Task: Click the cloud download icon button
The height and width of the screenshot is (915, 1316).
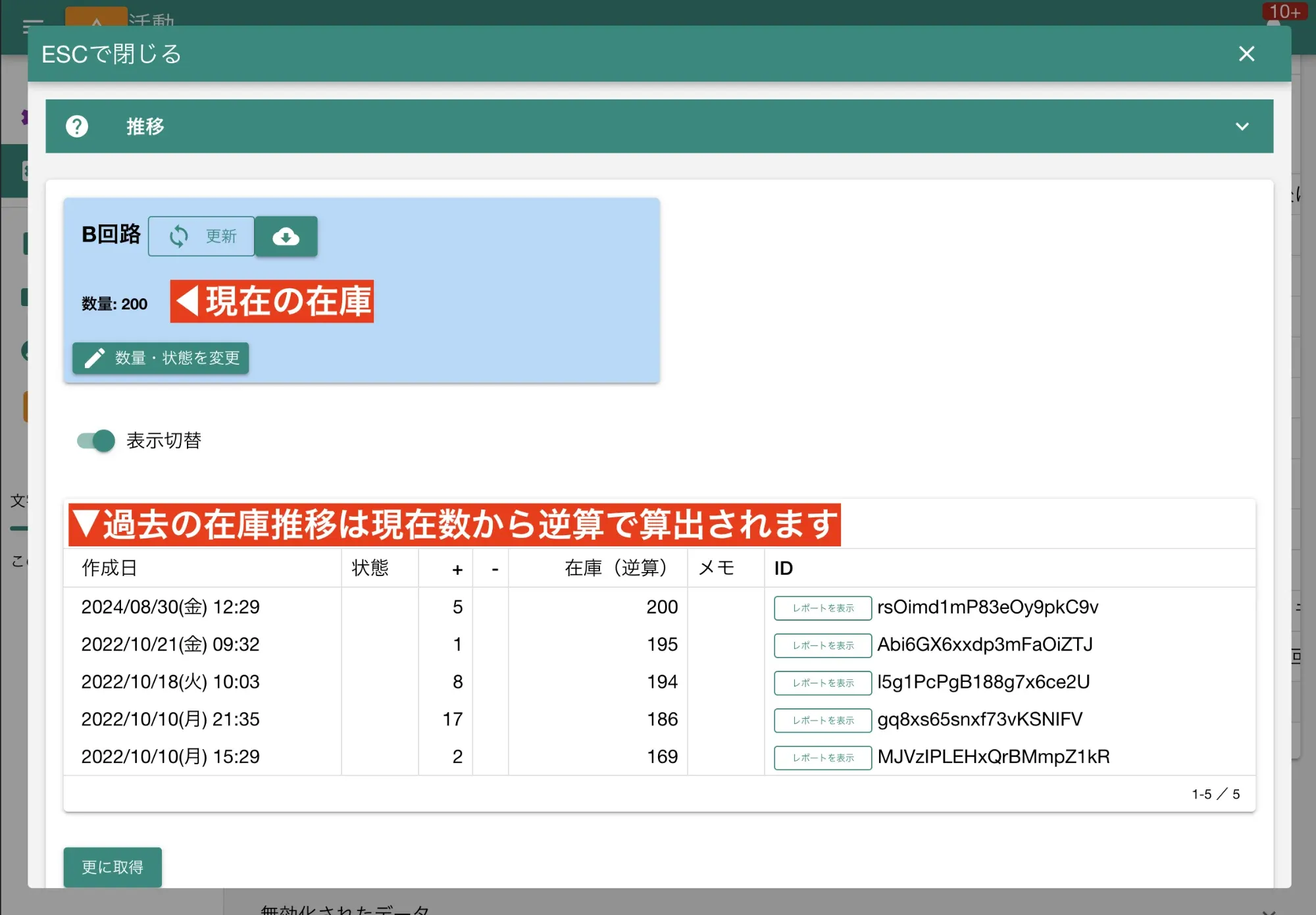Action: [x=286, y=236]
